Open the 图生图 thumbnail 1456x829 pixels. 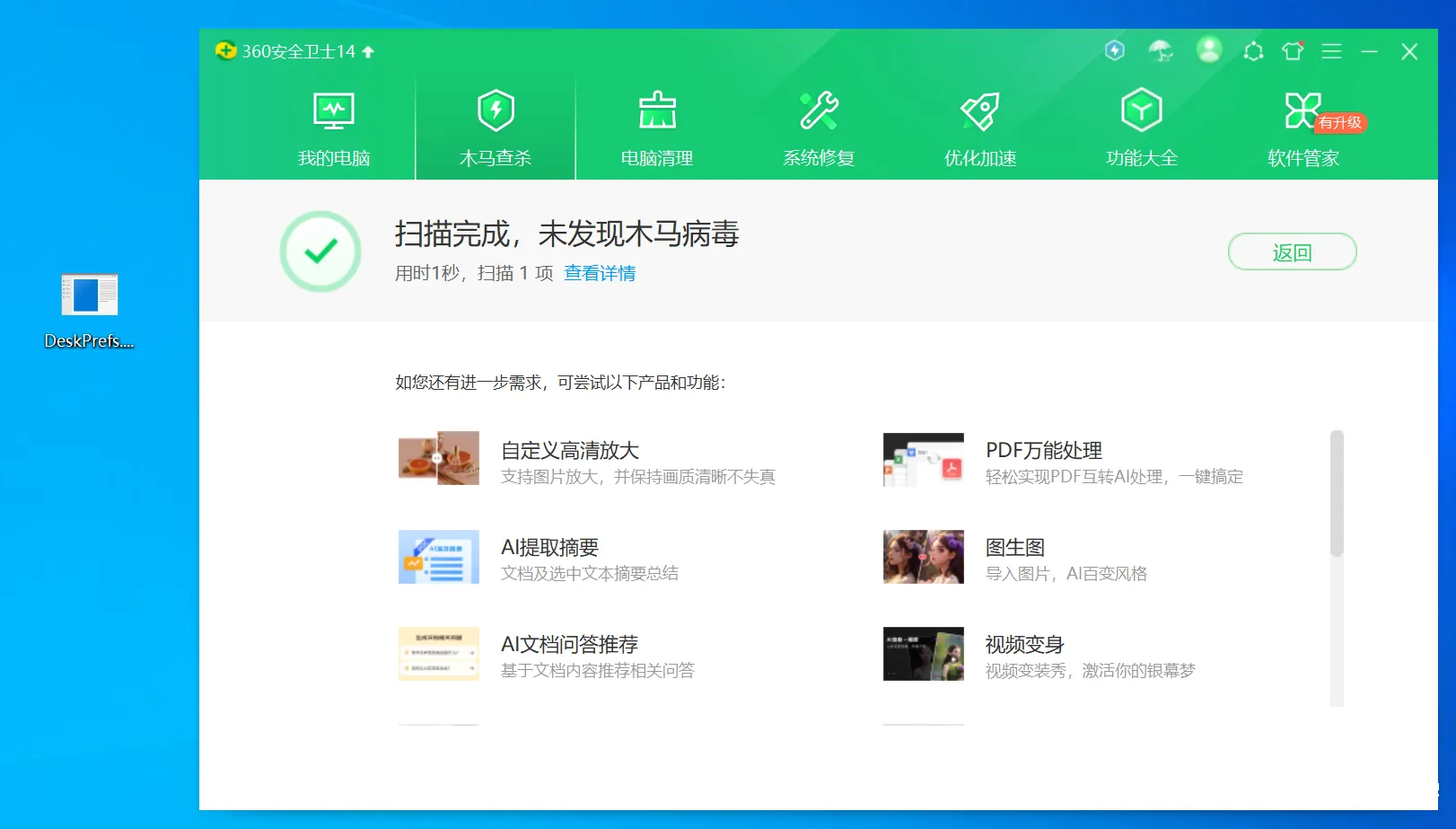(x=924, y=557)
